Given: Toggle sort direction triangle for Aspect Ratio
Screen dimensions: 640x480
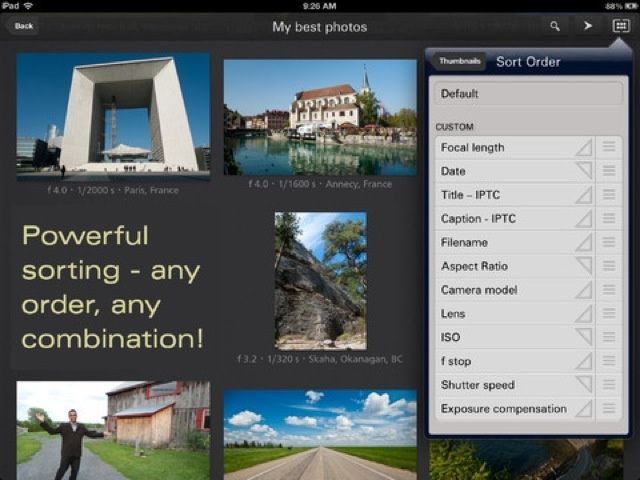Looking at the screenshot, I should (x=584, y=266).
